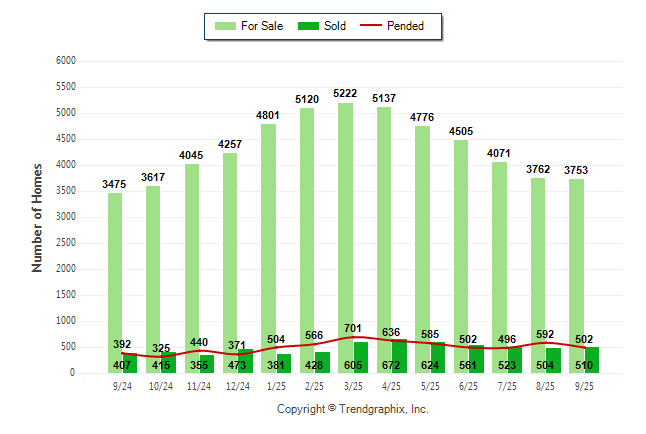Click the 1/25 x-axis month label

point(276,386)
